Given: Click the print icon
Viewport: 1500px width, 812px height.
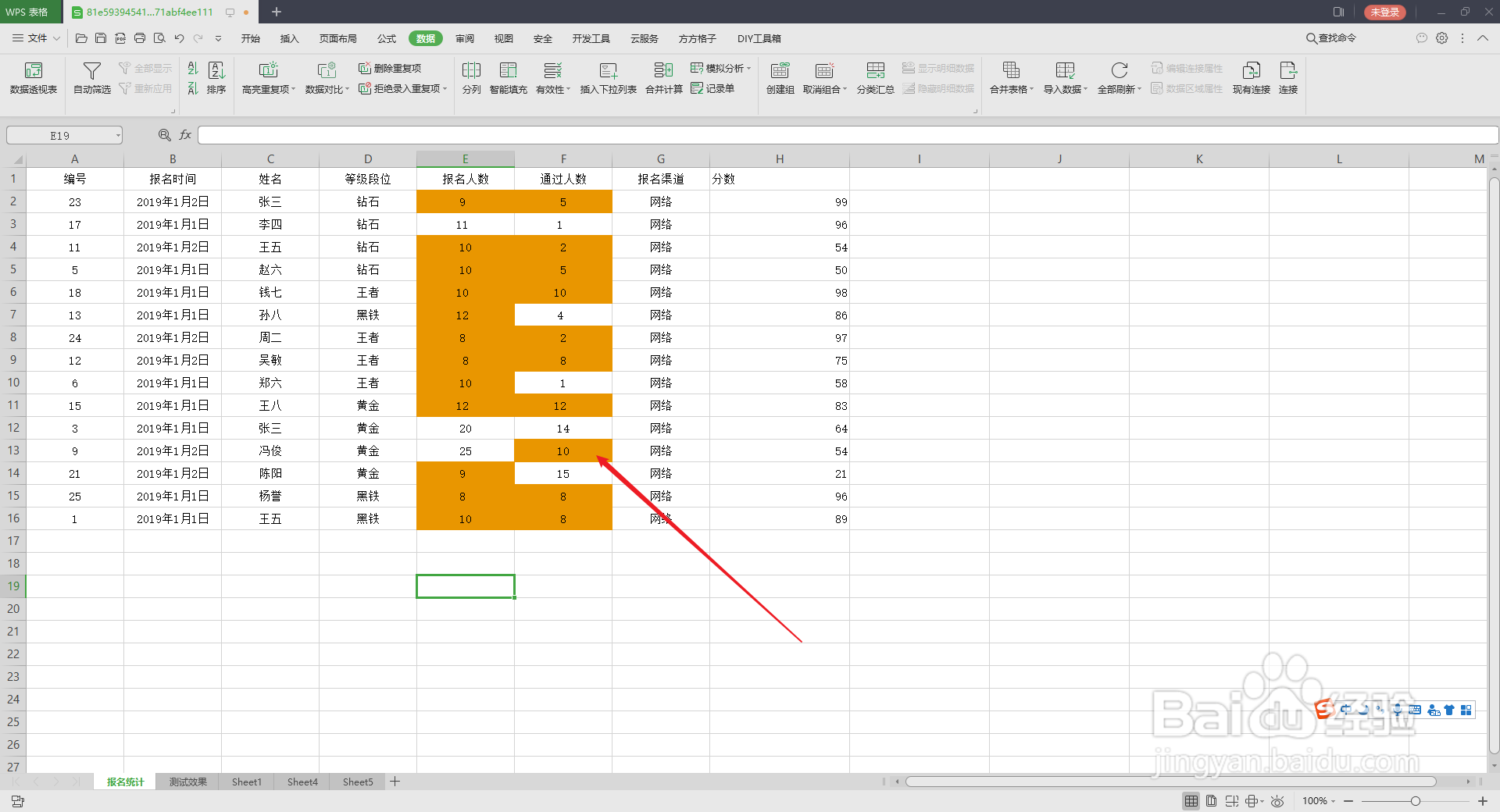Looking at the screenshot, I should pyautogui.click(x=140, y=38).
